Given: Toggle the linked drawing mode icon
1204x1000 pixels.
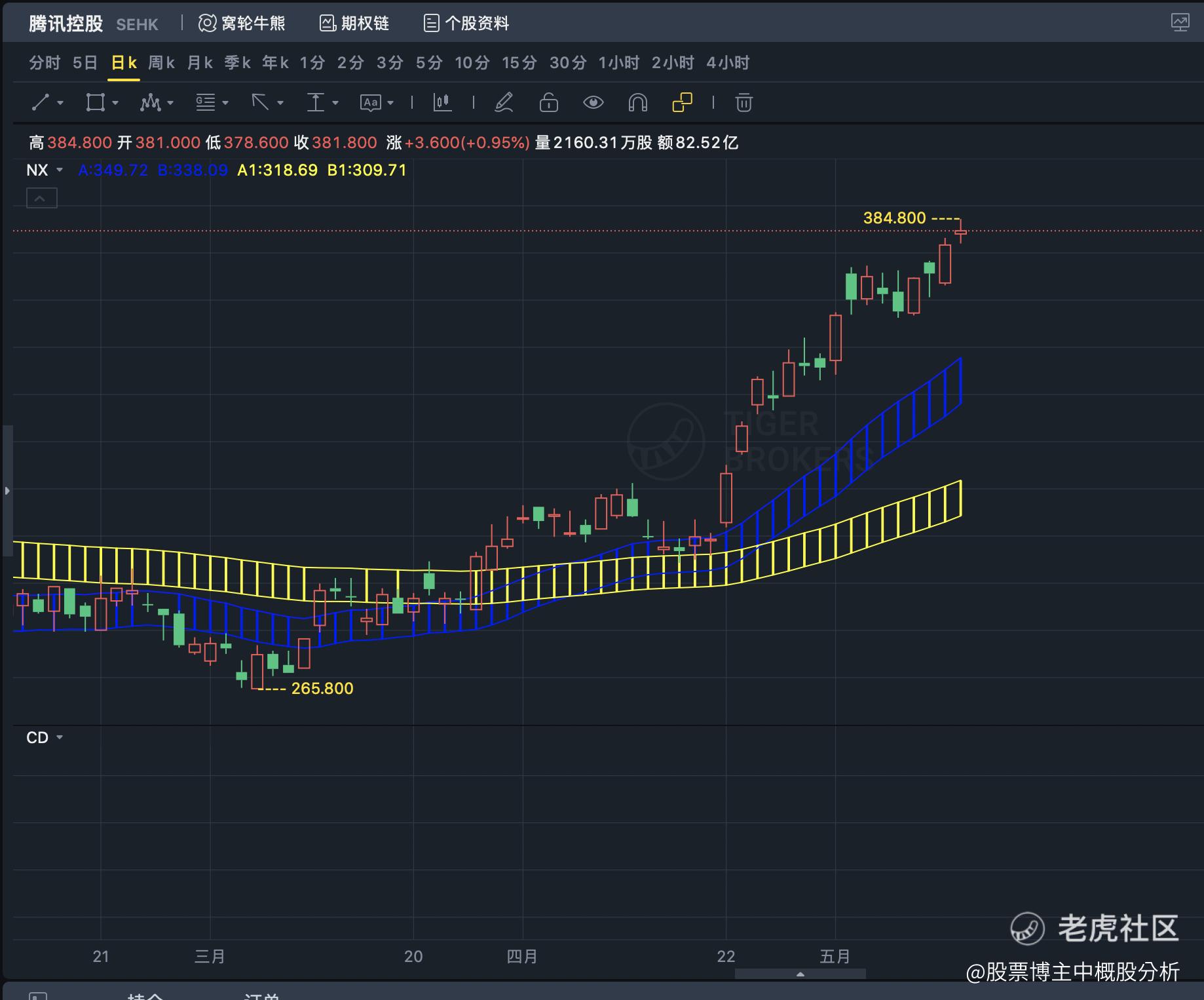Looking at the screenshot, I should tap(683, 102).
